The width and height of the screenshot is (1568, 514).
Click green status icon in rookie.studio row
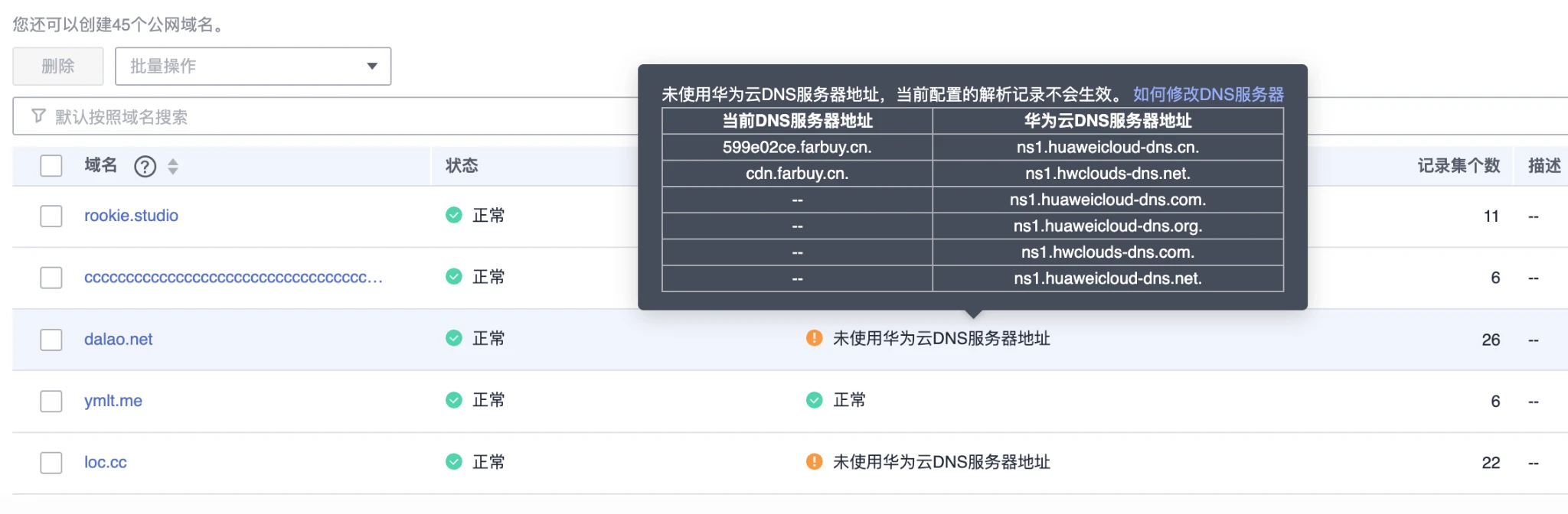pyautogui.click(x=454, y=215)
